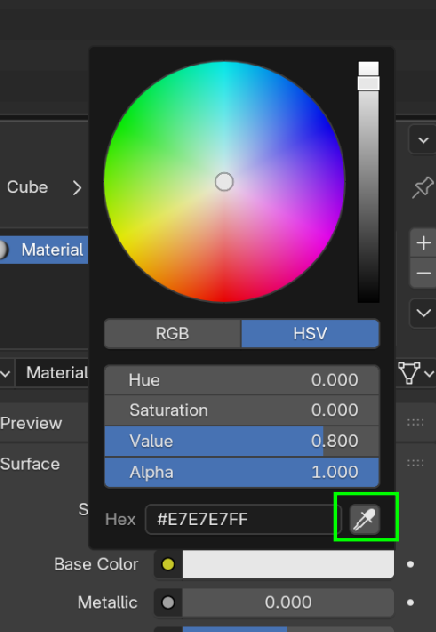Click the Value slider field
This screenshot has height=632, width=436.
coord(242,441)
